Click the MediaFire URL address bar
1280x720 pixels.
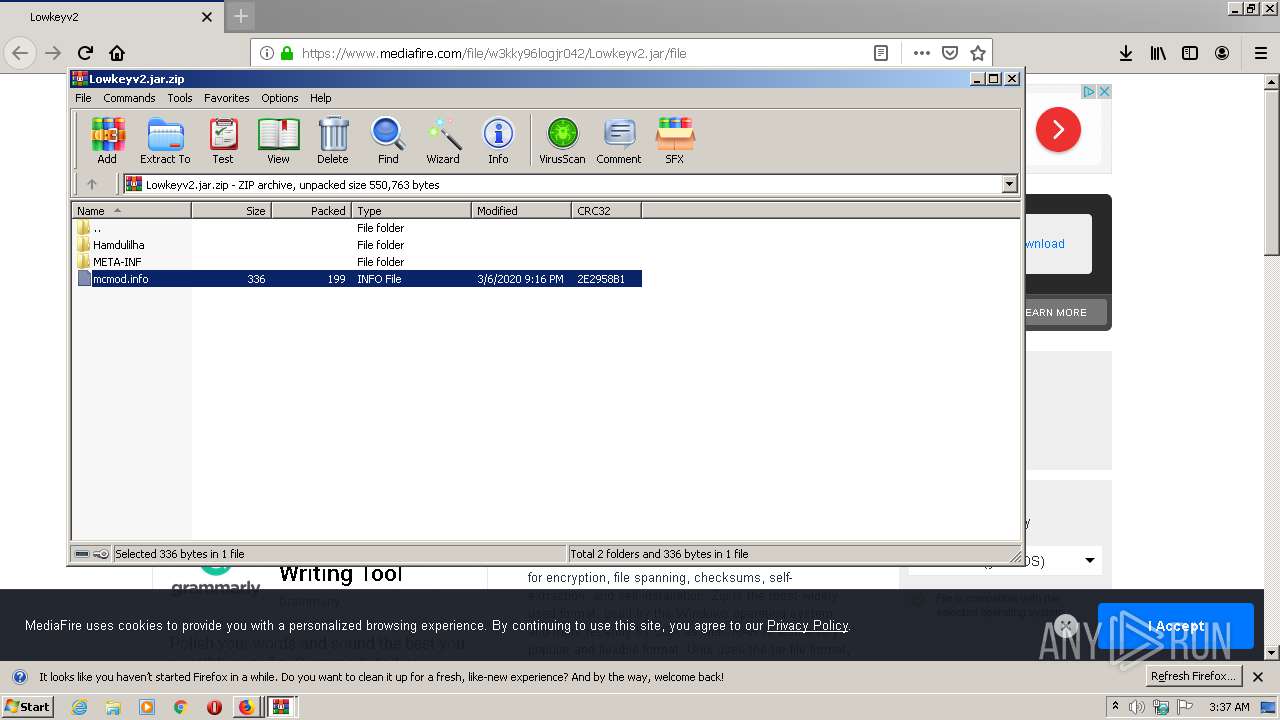coord(580,53)
